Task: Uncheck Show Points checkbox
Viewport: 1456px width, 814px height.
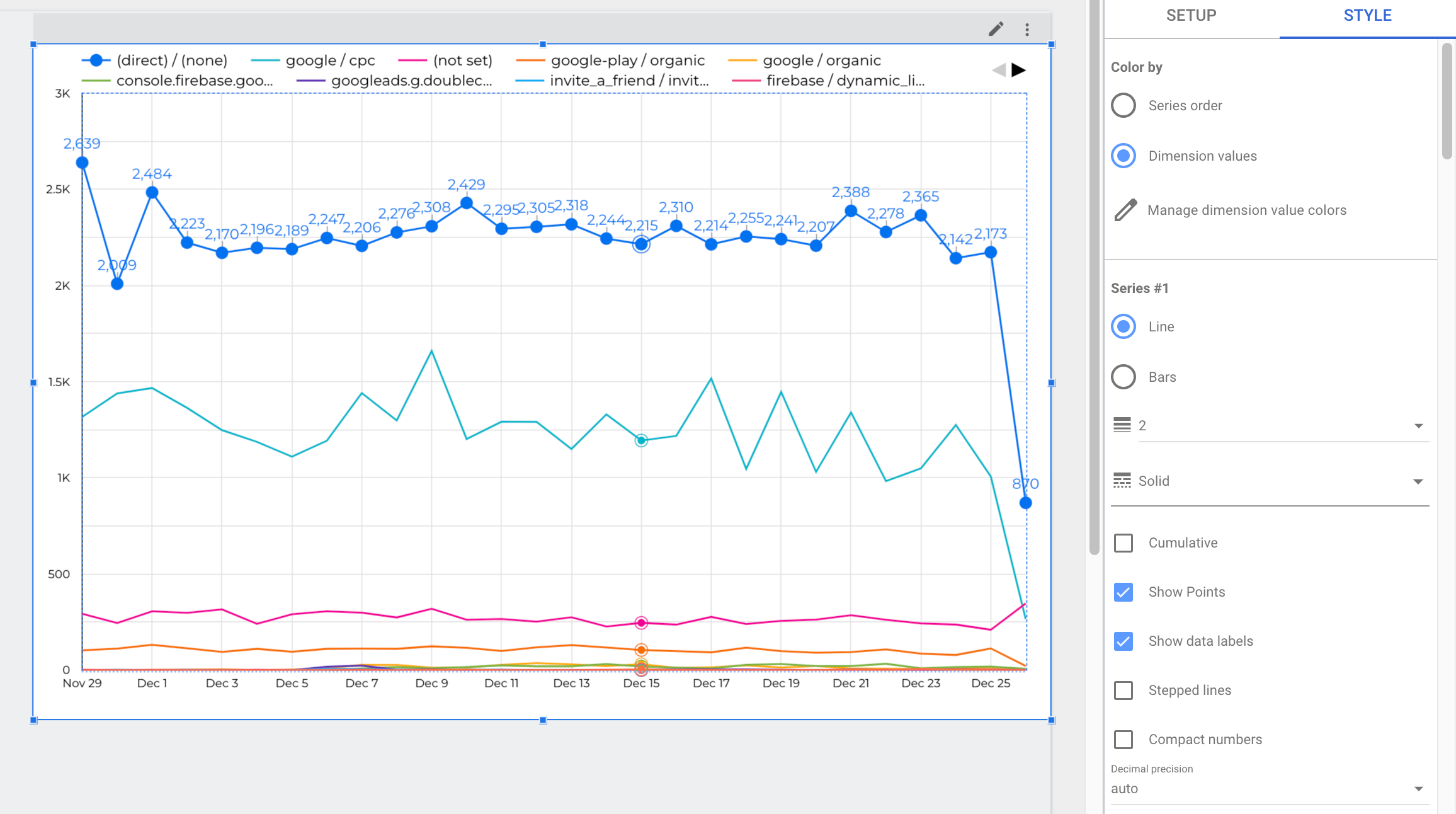Action: coord(1123,592)
